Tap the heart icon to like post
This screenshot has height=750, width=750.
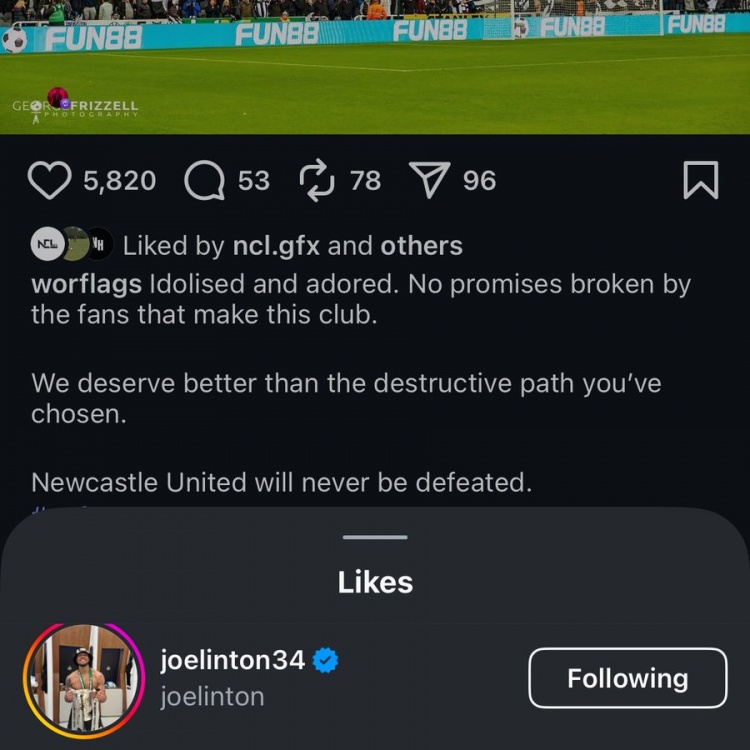(x=49, y=181)
